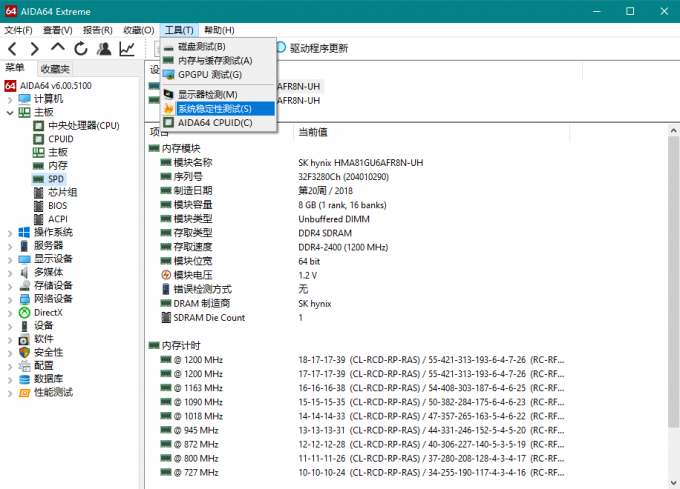Image resolution: width=680 pixels, height=489 pixels.
Task: Click the 多媒体 speaker icon
Action: [x=24, y=273]
